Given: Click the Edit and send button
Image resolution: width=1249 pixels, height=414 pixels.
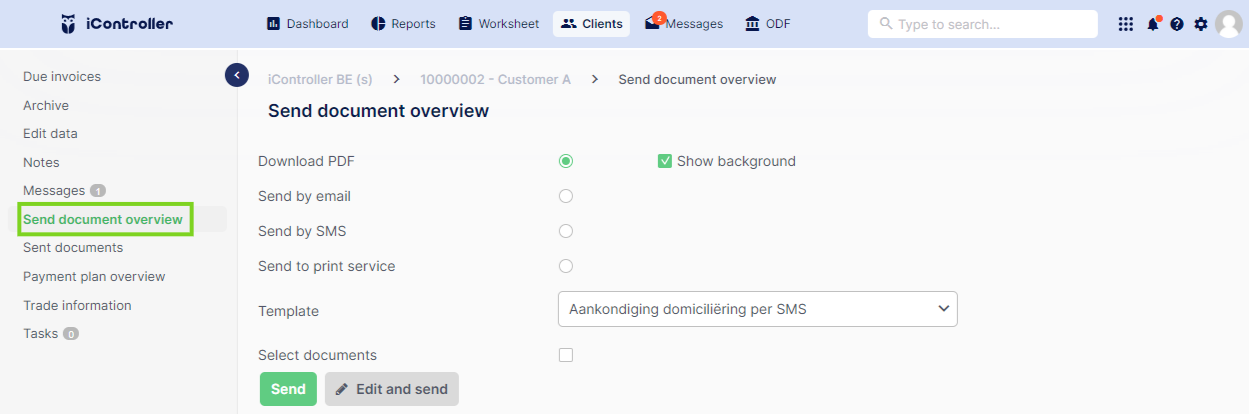Looking at the screenshot, I should pos(392,389).
